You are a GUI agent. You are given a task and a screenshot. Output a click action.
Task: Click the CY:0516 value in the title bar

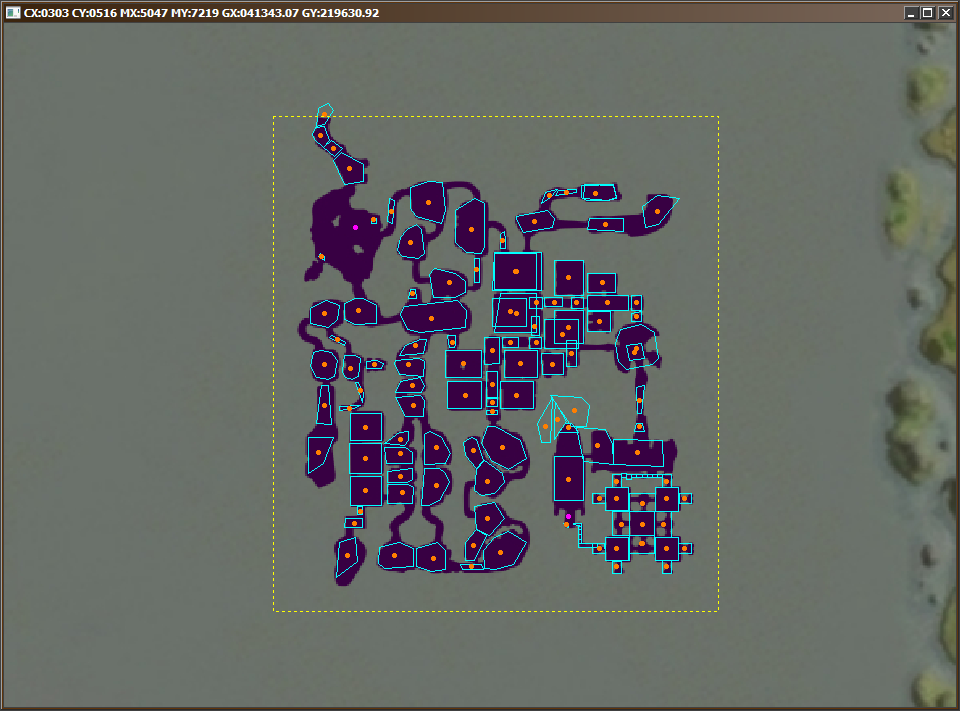[x=94, y=13]
